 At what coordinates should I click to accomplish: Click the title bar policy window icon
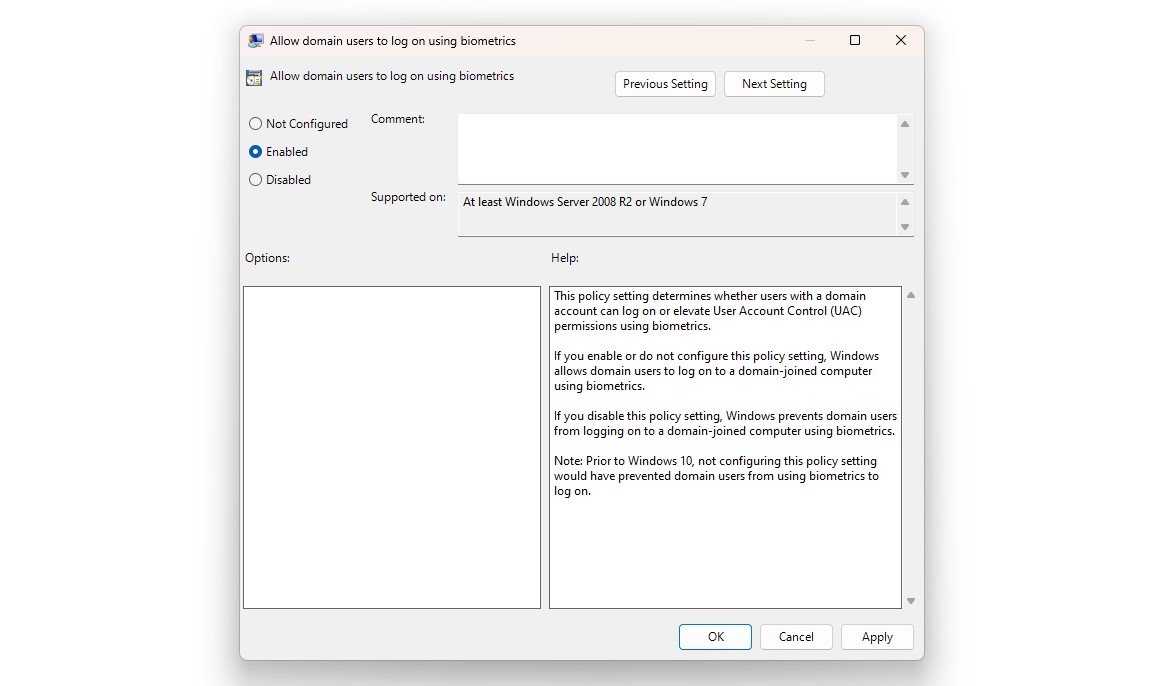[x=255, y=41]
